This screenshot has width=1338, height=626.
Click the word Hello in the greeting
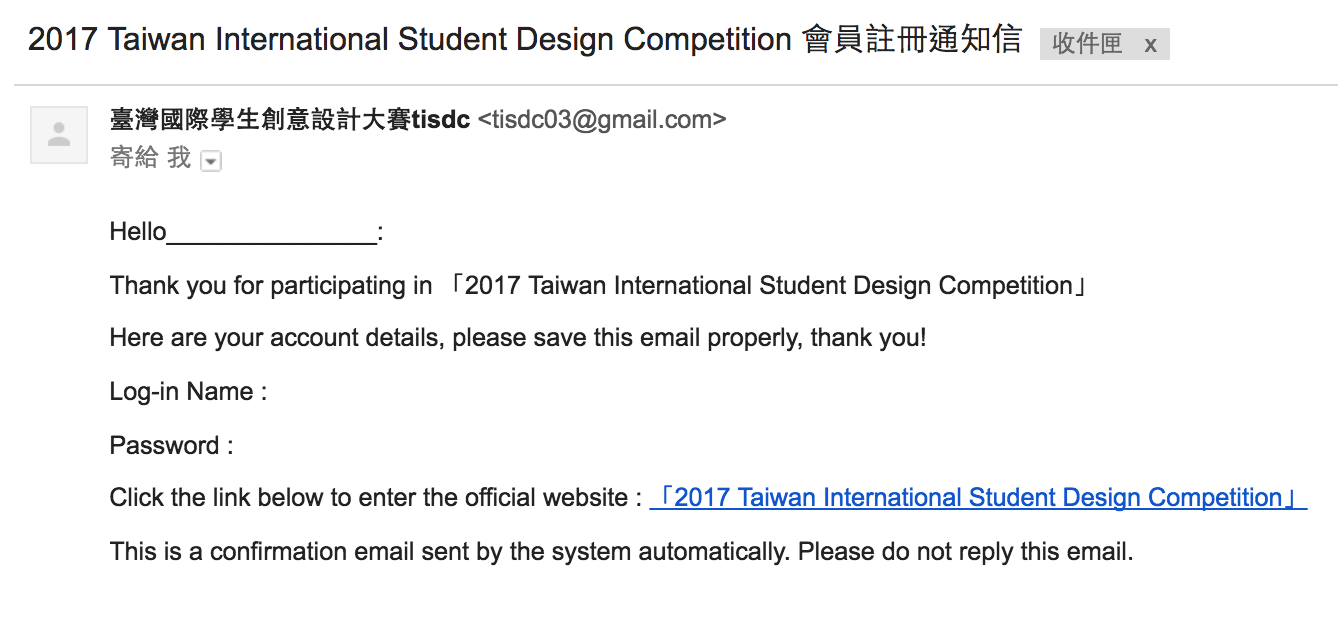point(138,233)
